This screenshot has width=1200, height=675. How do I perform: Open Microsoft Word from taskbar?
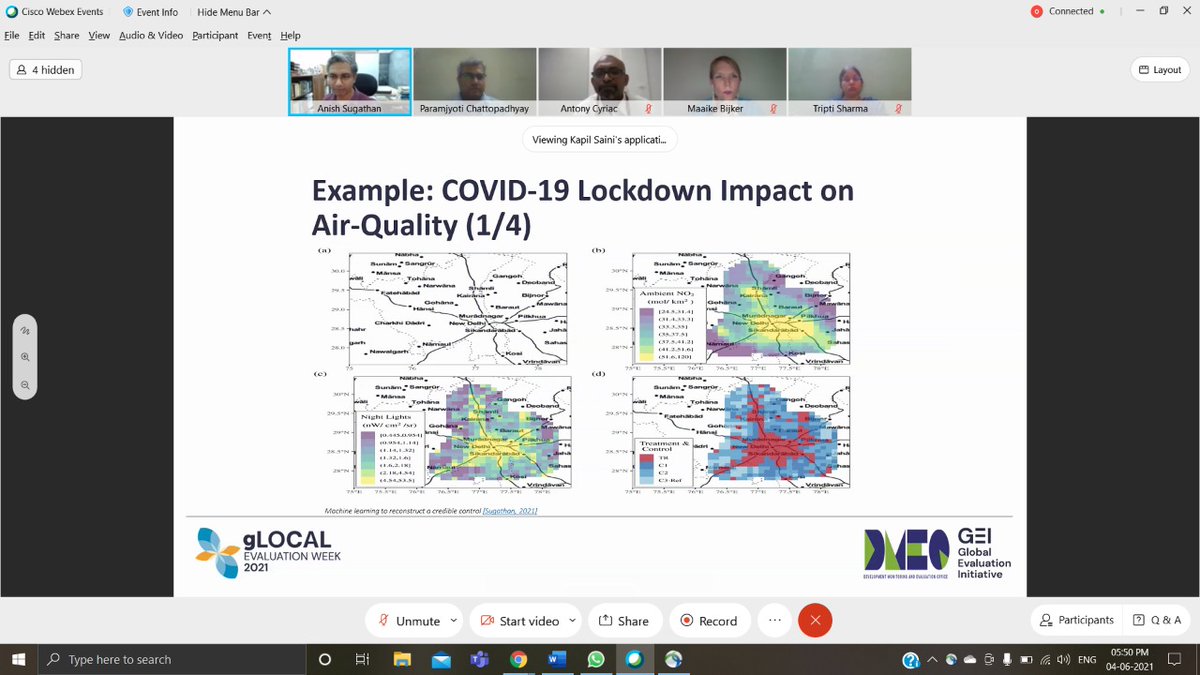[557, 659]
